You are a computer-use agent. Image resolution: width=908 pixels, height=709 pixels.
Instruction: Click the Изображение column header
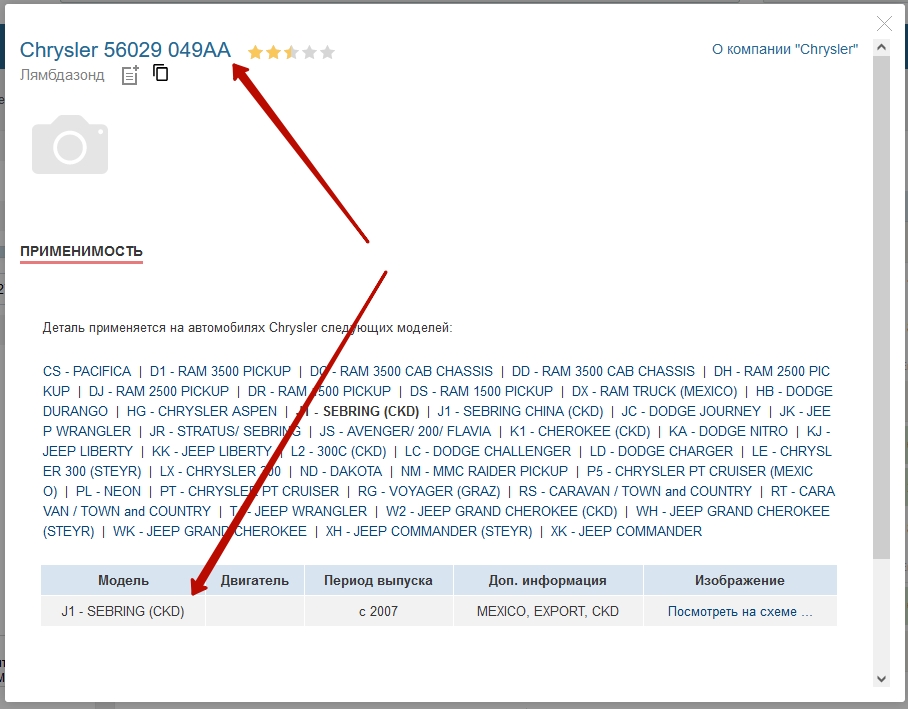[739, 580]
